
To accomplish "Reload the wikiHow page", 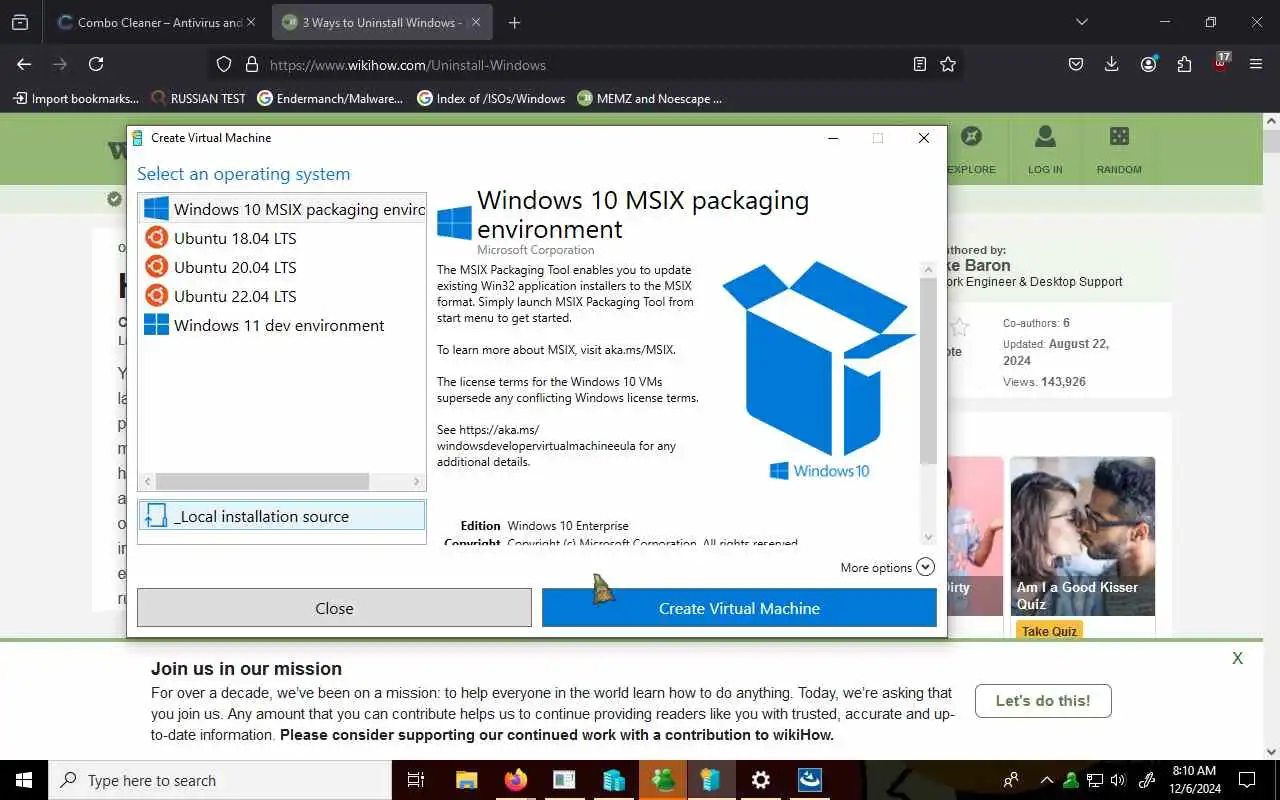I will (x=96, y=64).
